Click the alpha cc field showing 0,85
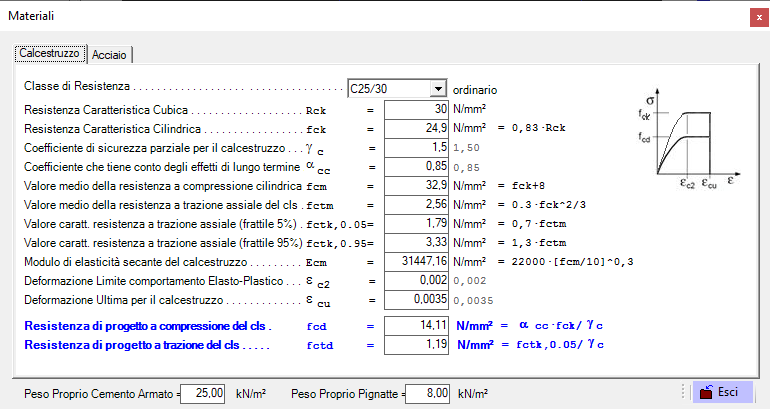The height and width of the screenshot is (409, 770). point(416,167)
